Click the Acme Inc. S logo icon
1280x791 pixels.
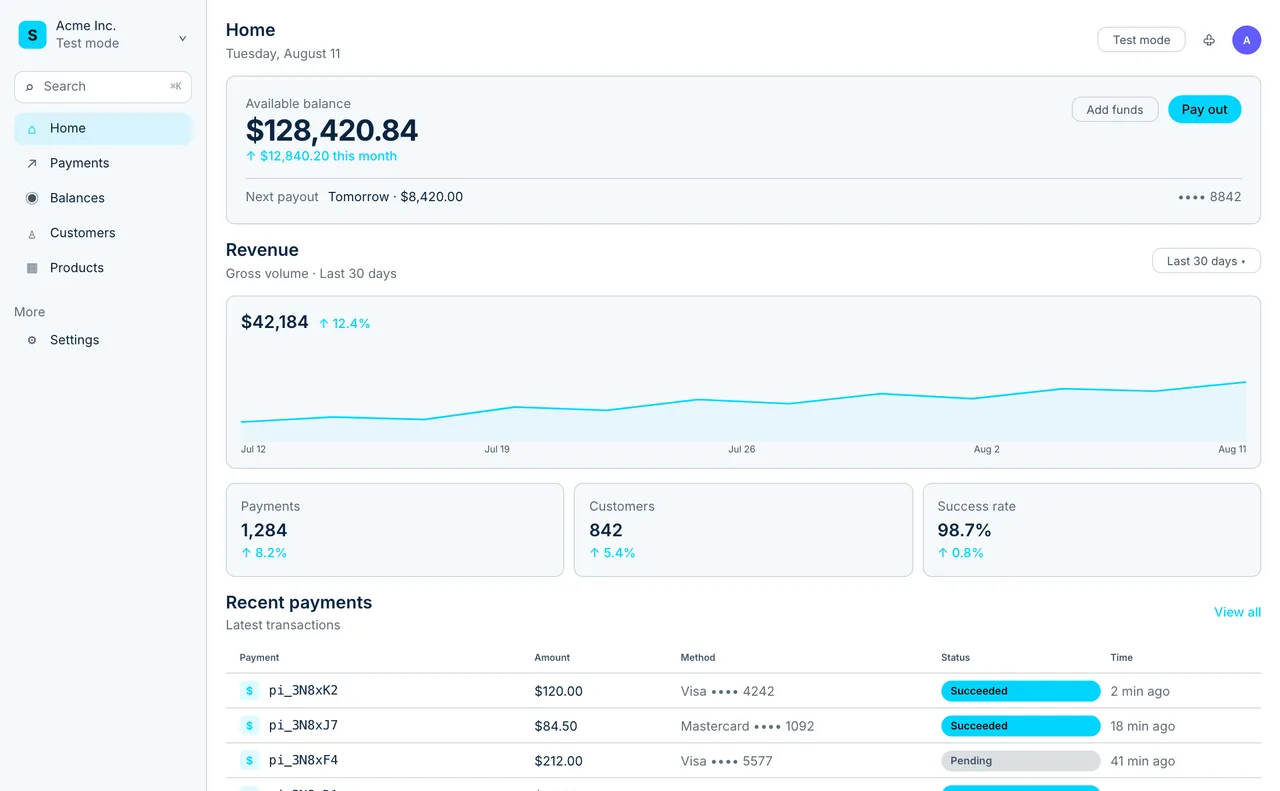pyautogui.click(x=32, y=35)
